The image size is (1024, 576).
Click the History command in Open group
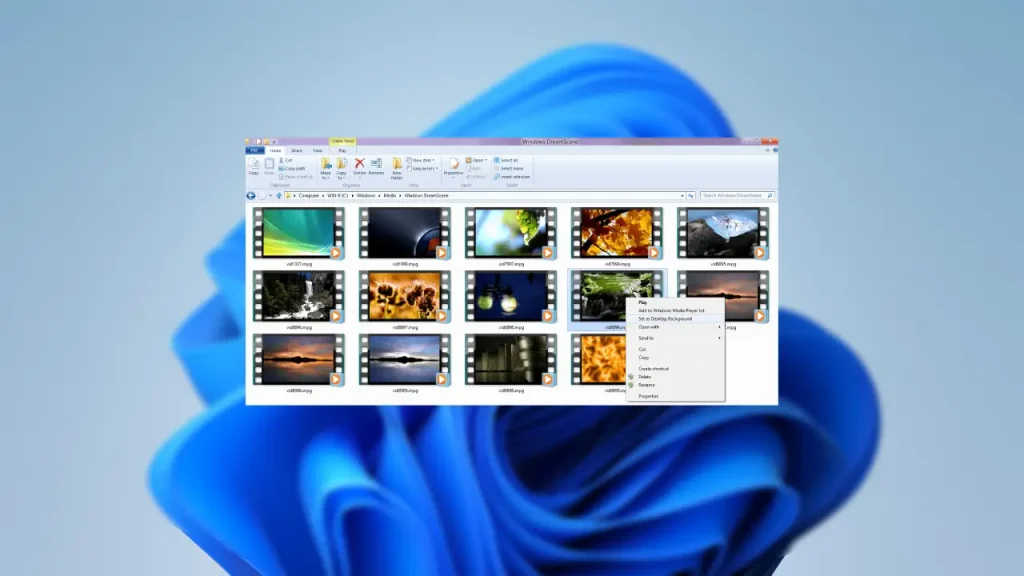pyautogui.click(x=476, y=177)
